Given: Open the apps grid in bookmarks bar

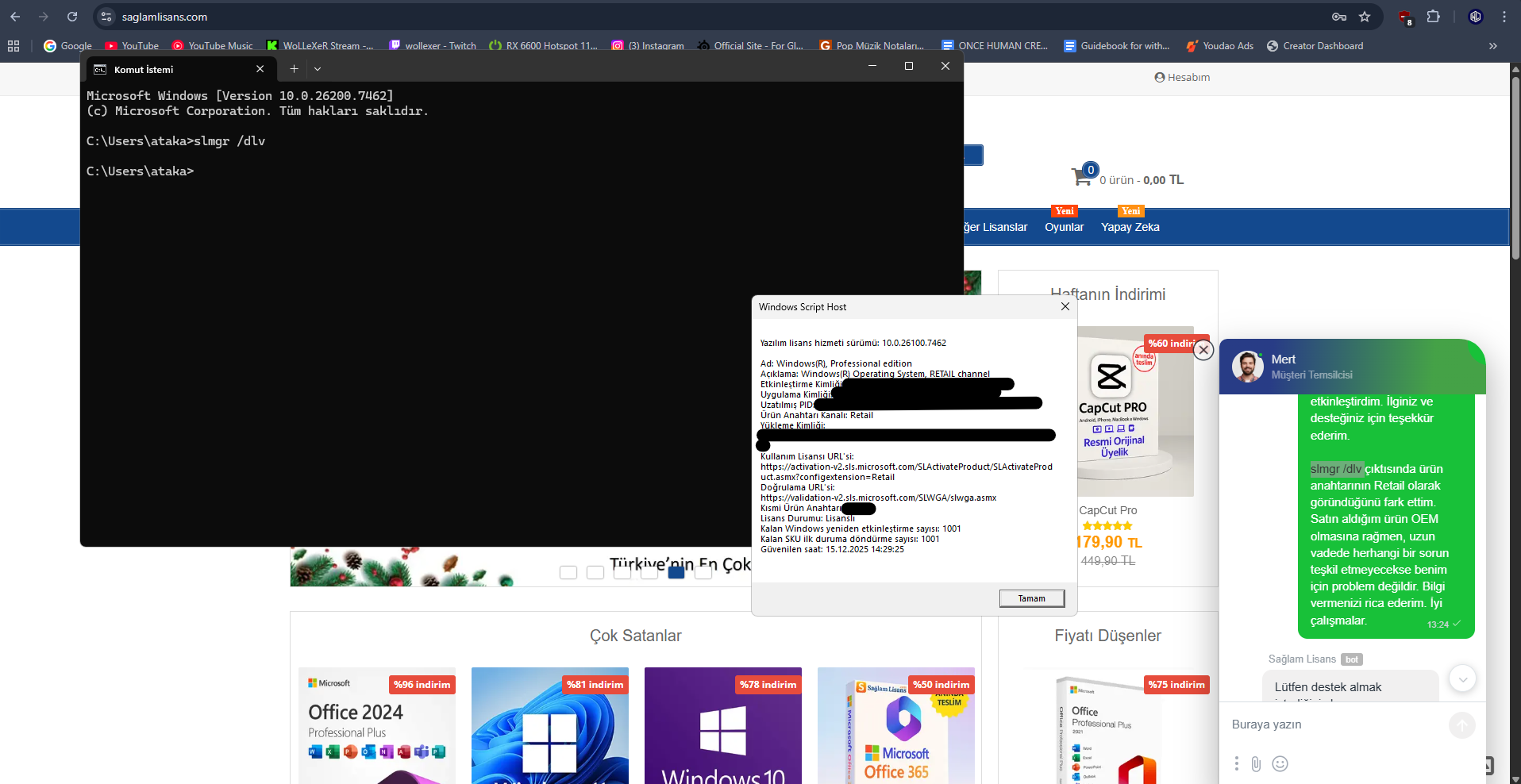Looking at the screenshot, I should (x=13, y=46).
